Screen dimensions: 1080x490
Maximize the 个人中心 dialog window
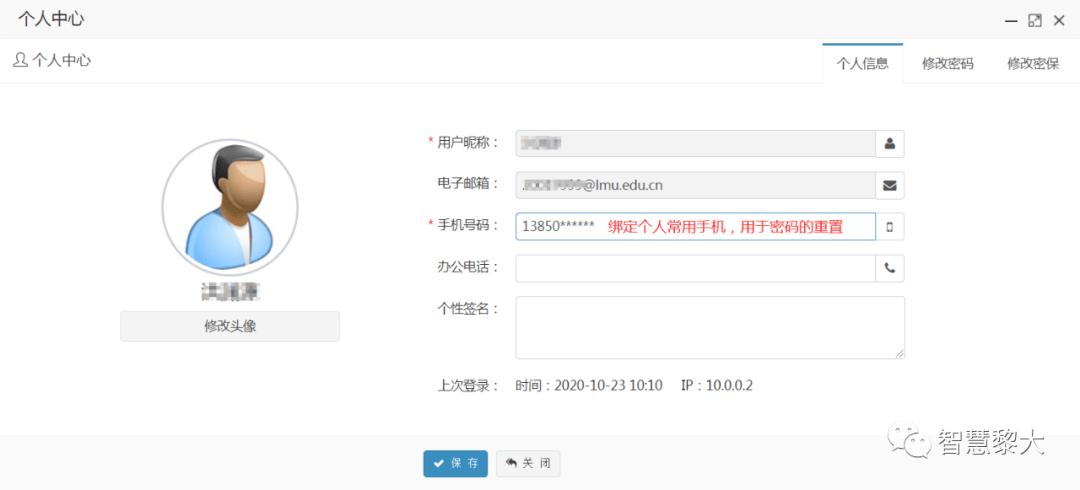(x=1035, y=20)
